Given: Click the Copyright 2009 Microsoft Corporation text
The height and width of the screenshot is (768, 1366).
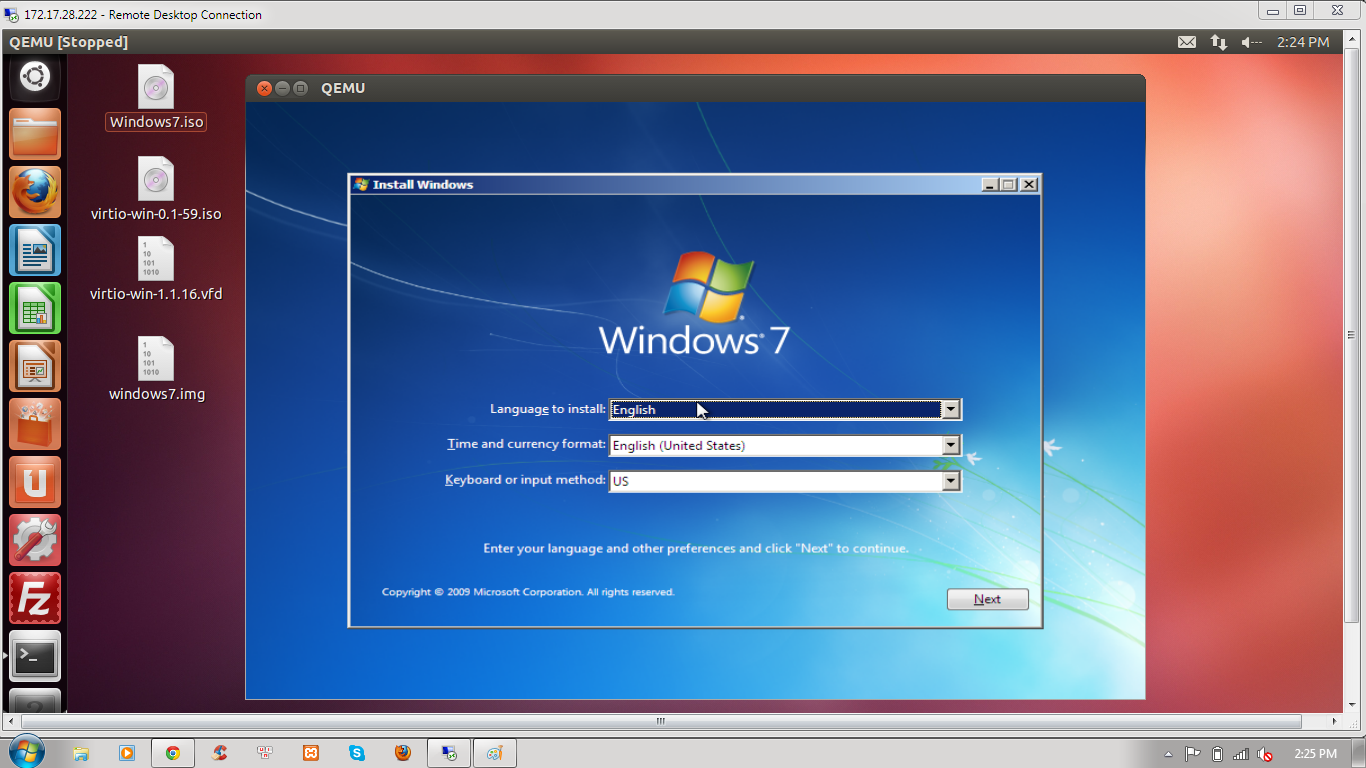Looking at the screenshot, I should [528, 592].
